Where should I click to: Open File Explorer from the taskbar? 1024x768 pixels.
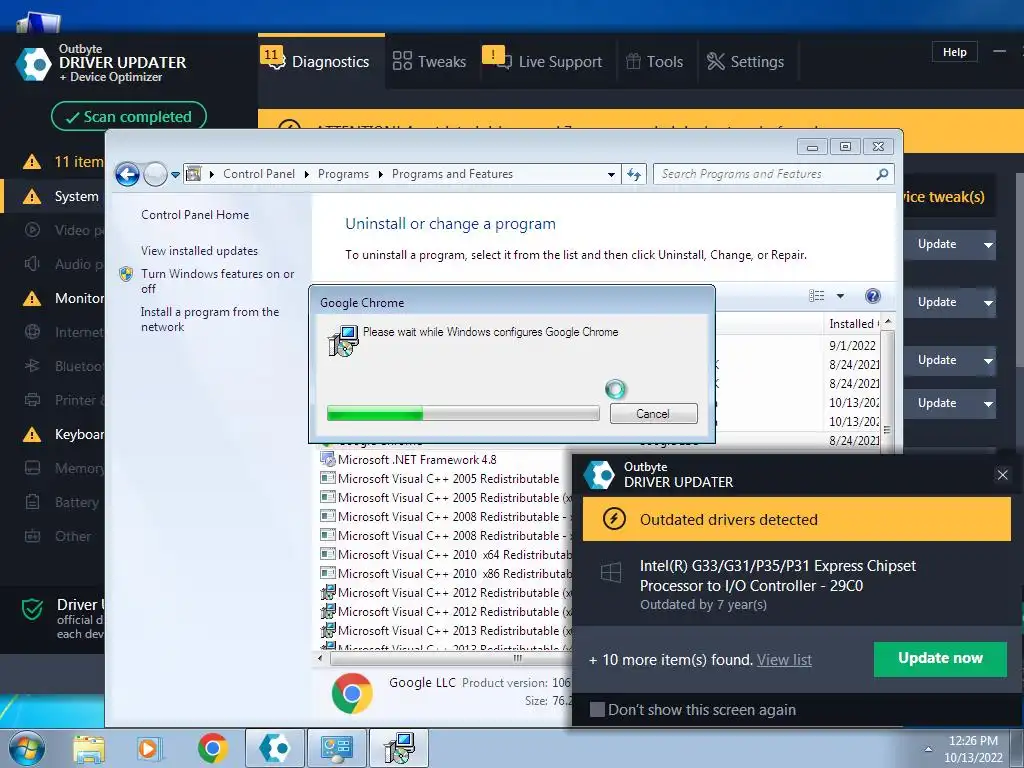89,749
